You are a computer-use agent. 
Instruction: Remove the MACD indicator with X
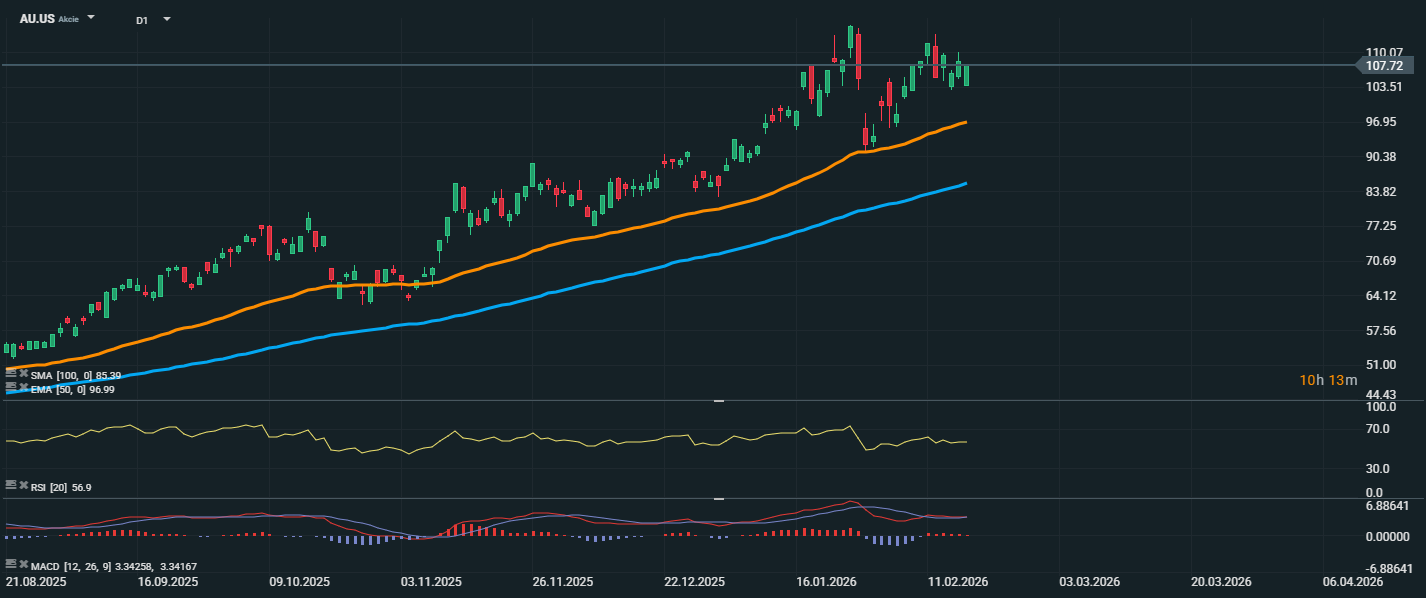pos(23,565)
